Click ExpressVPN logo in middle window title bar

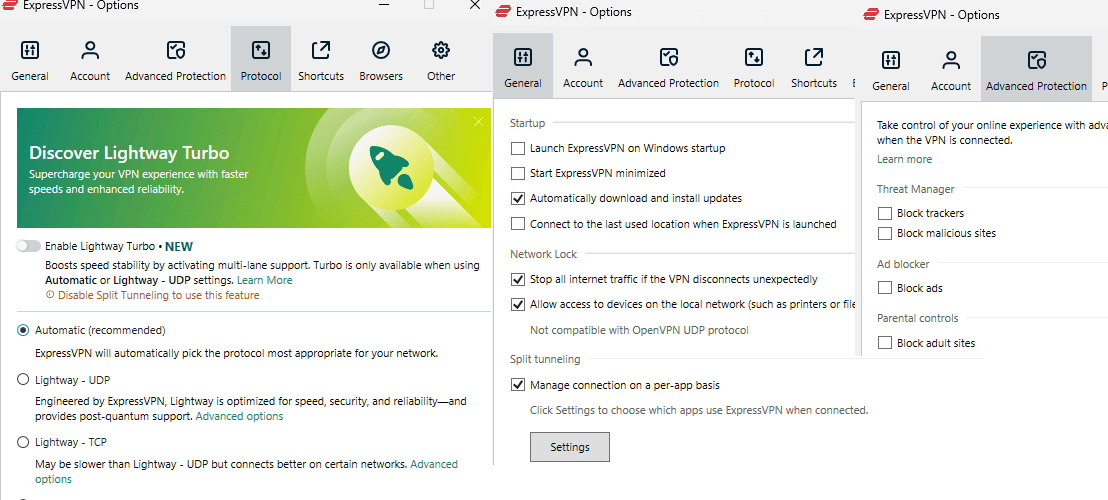point(502,11)
